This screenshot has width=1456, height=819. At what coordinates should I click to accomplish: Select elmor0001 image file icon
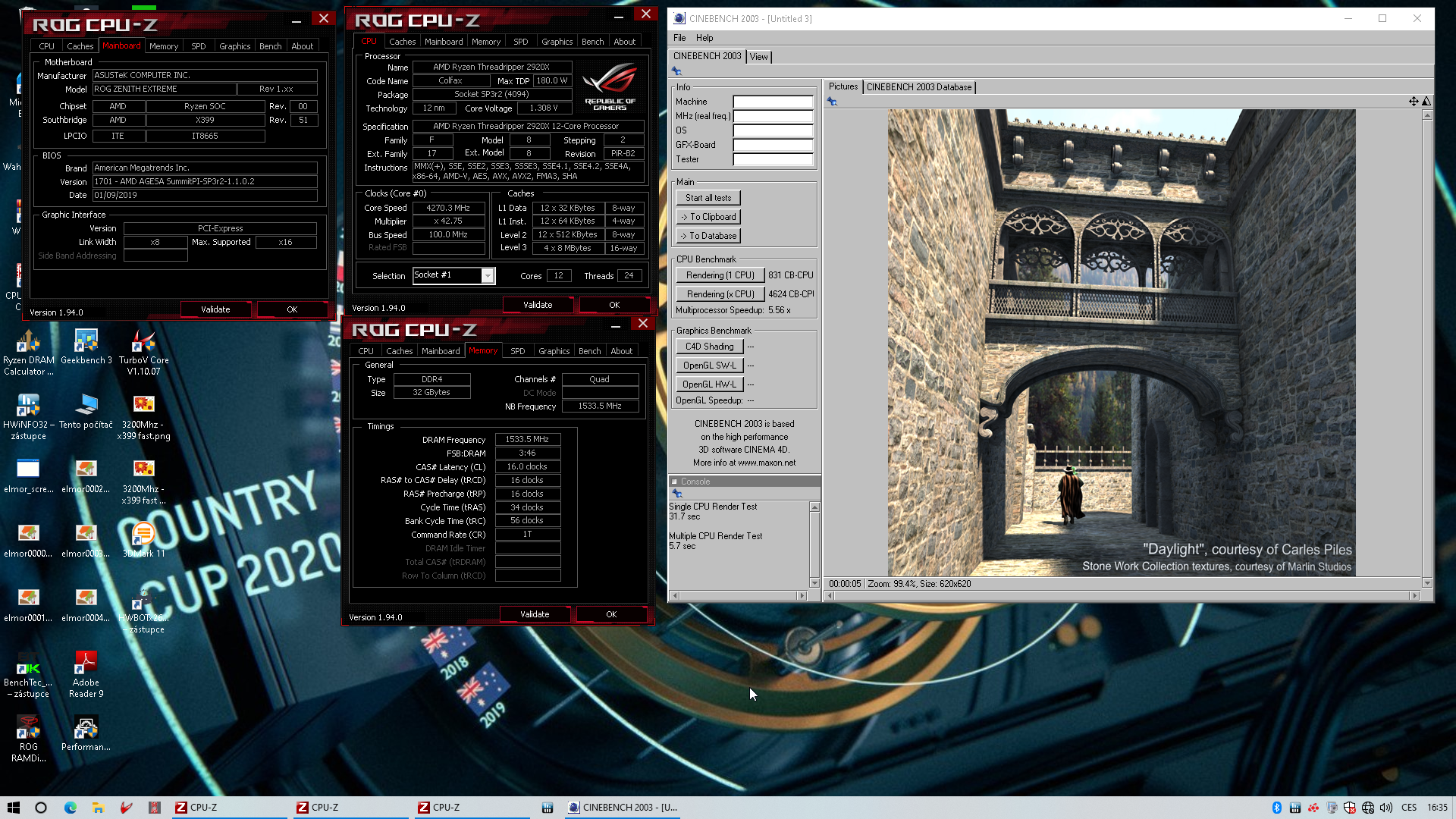click(29, 605)
